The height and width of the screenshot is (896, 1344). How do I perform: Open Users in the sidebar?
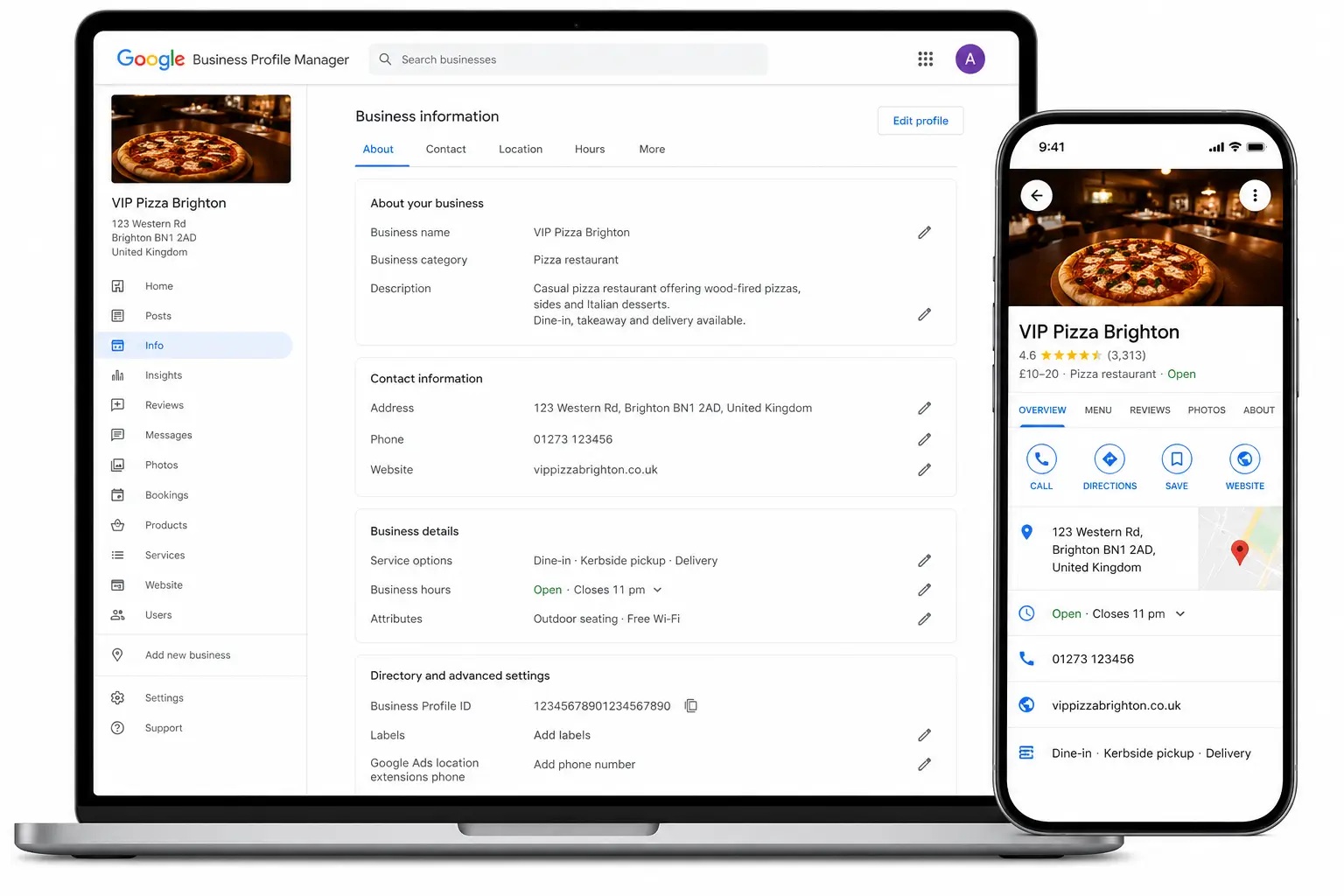[193, 615]
